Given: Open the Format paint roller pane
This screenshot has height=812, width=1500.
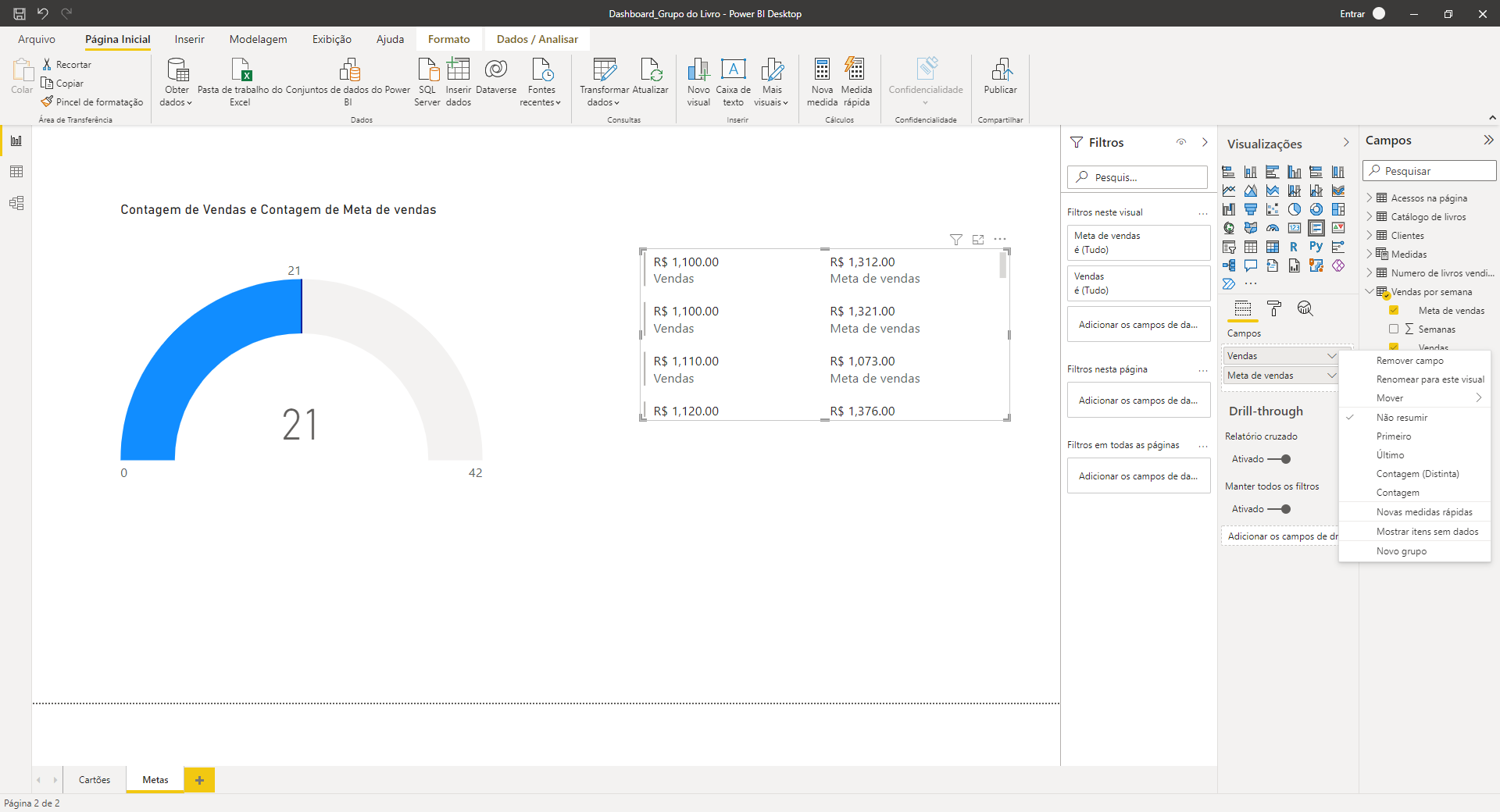Looking at the screenshot, I should pos(1274,308).
